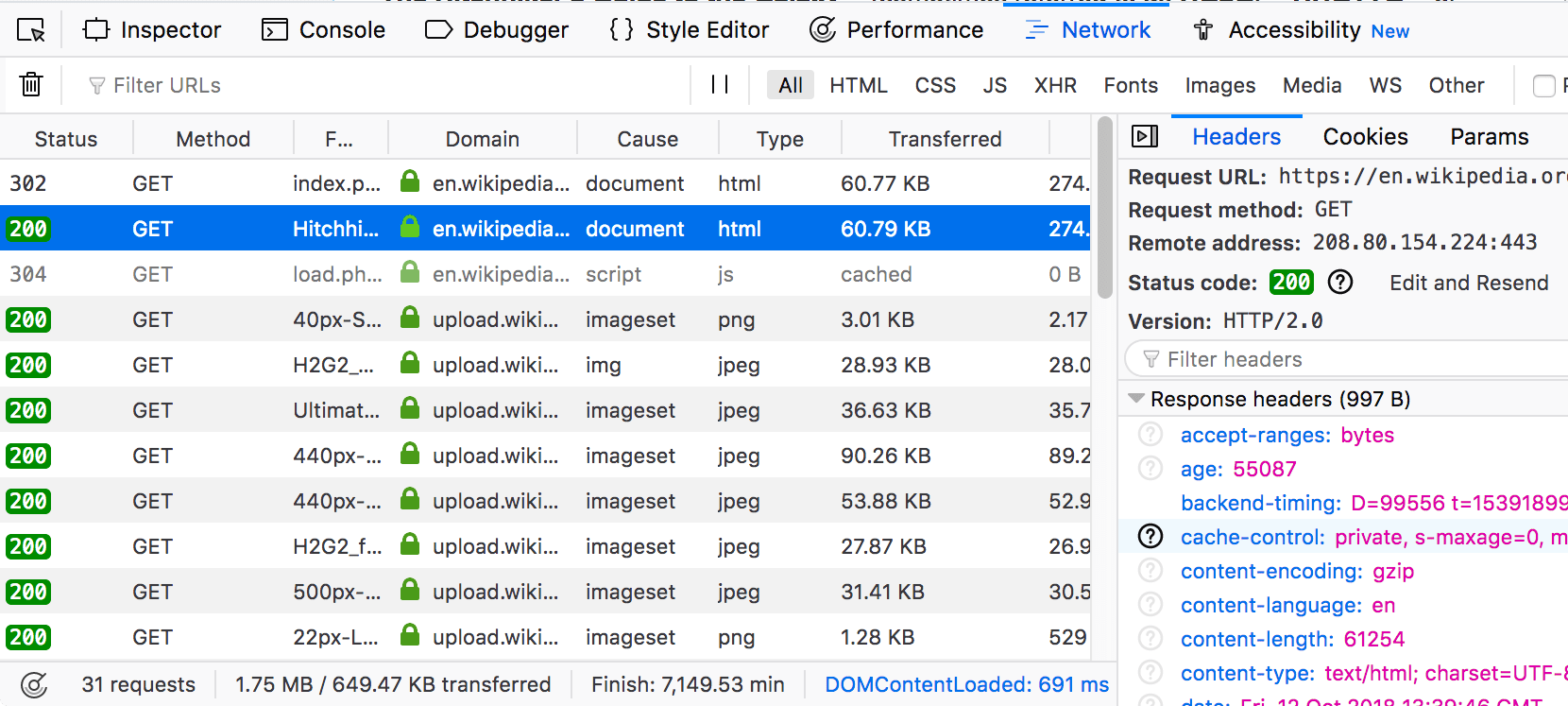The height and width of the screenshot is (706, 1568).
Task: Switch to the Console tab
Action: pos(323,30)
